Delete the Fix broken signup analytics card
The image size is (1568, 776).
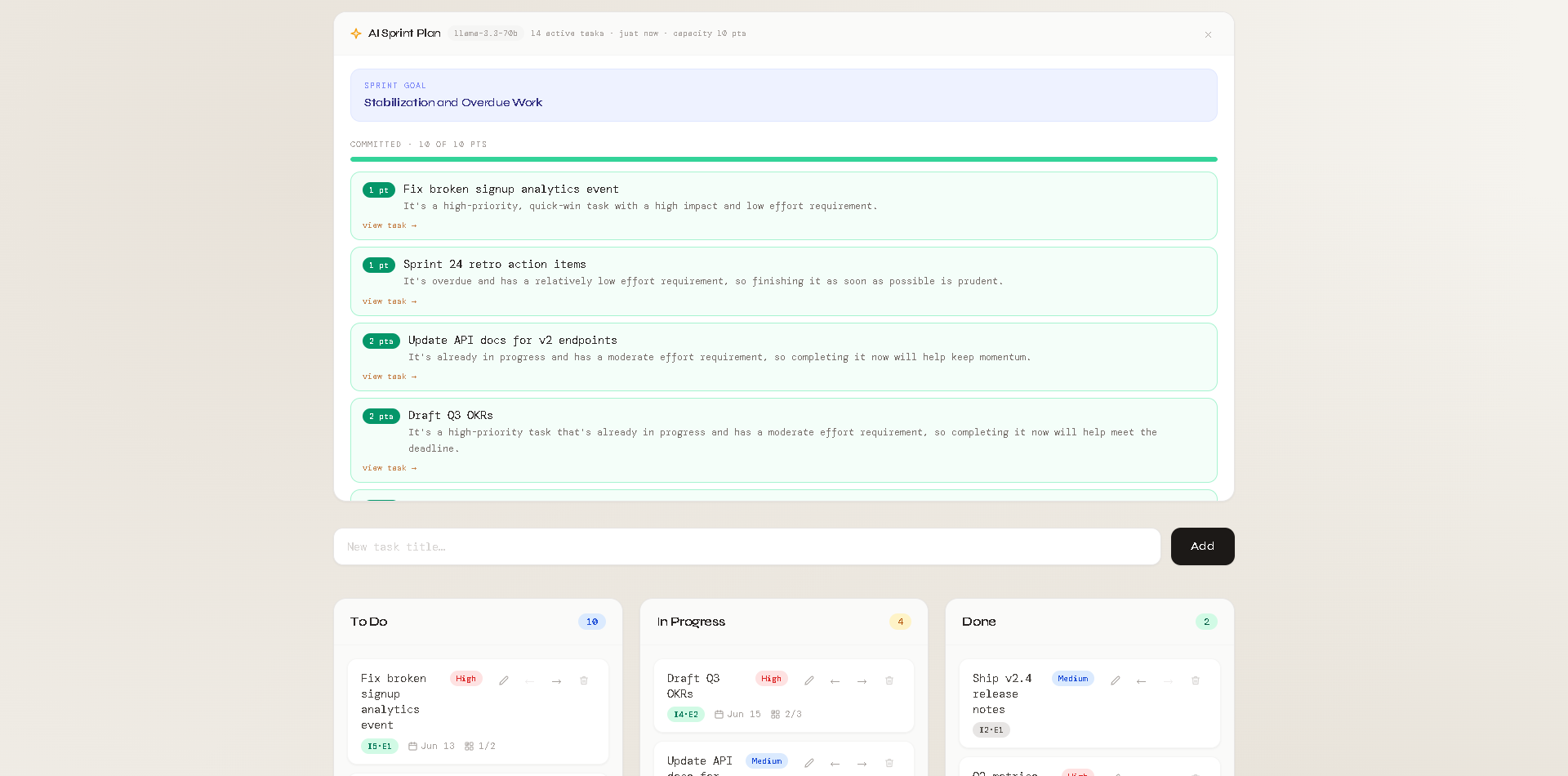click(x=584, y=680)
